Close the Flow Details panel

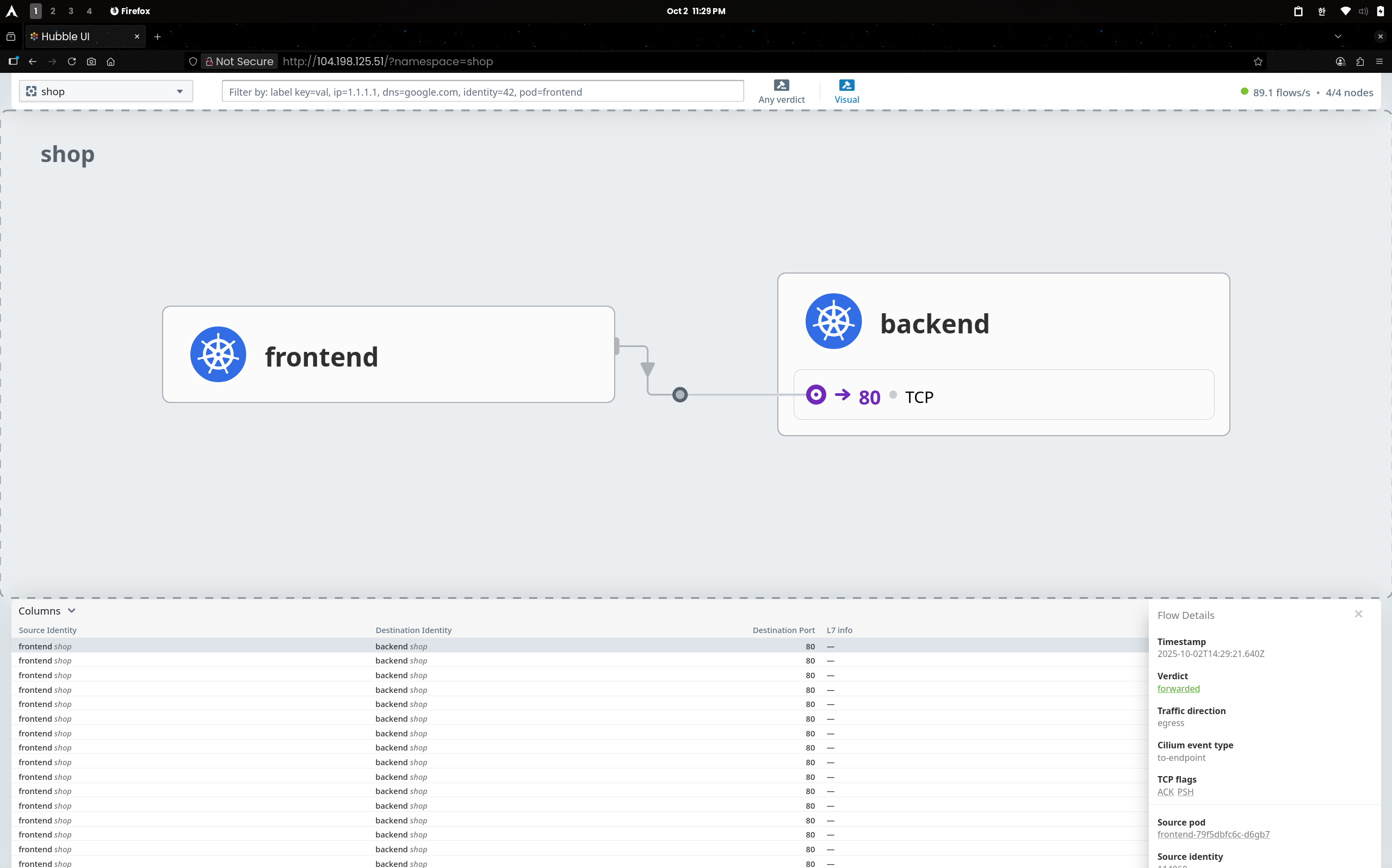pyautogui.click(x=1358, y=614)
